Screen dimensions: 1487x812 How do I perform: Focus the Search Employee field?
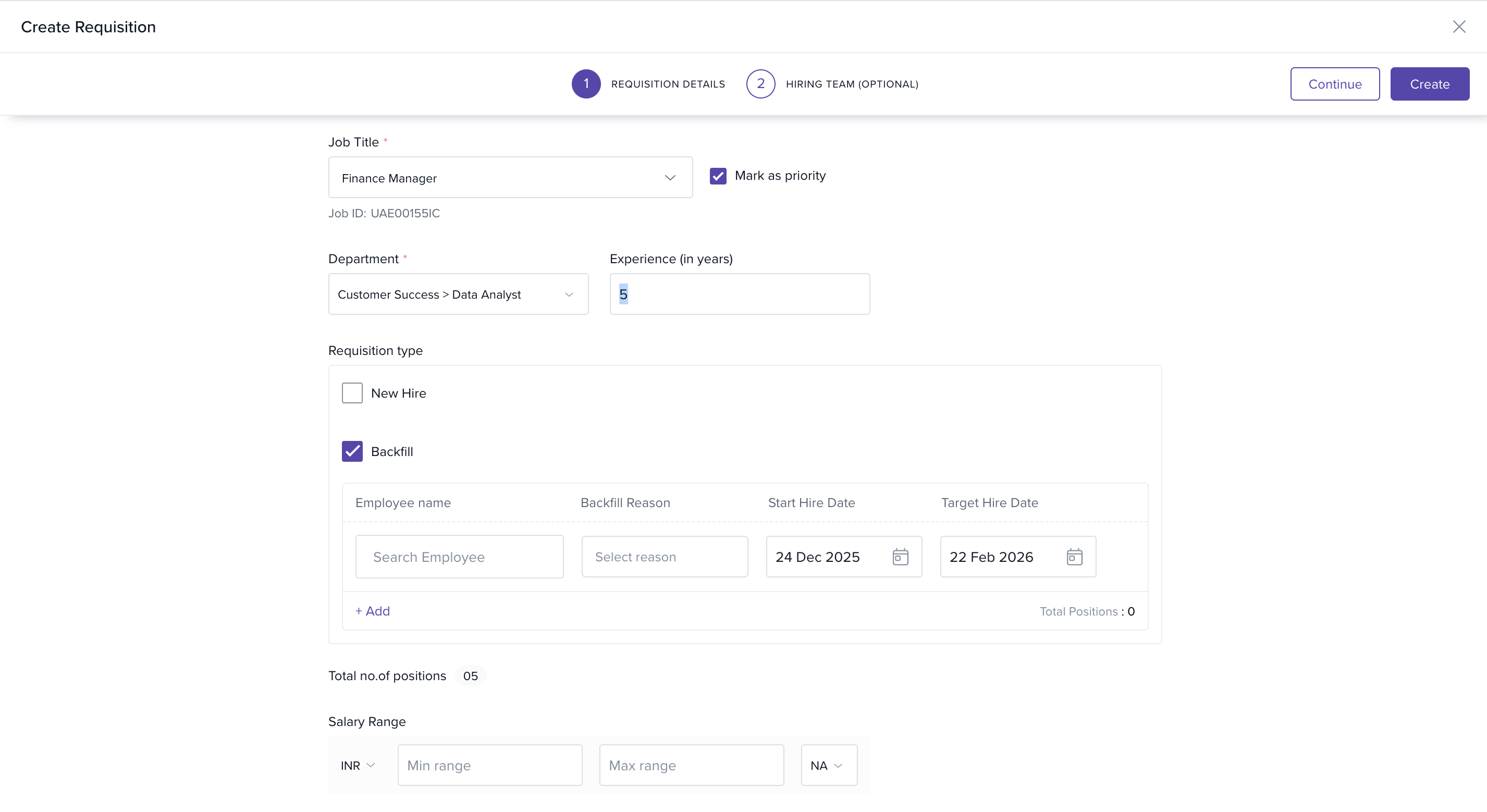(x=459, y=556)
